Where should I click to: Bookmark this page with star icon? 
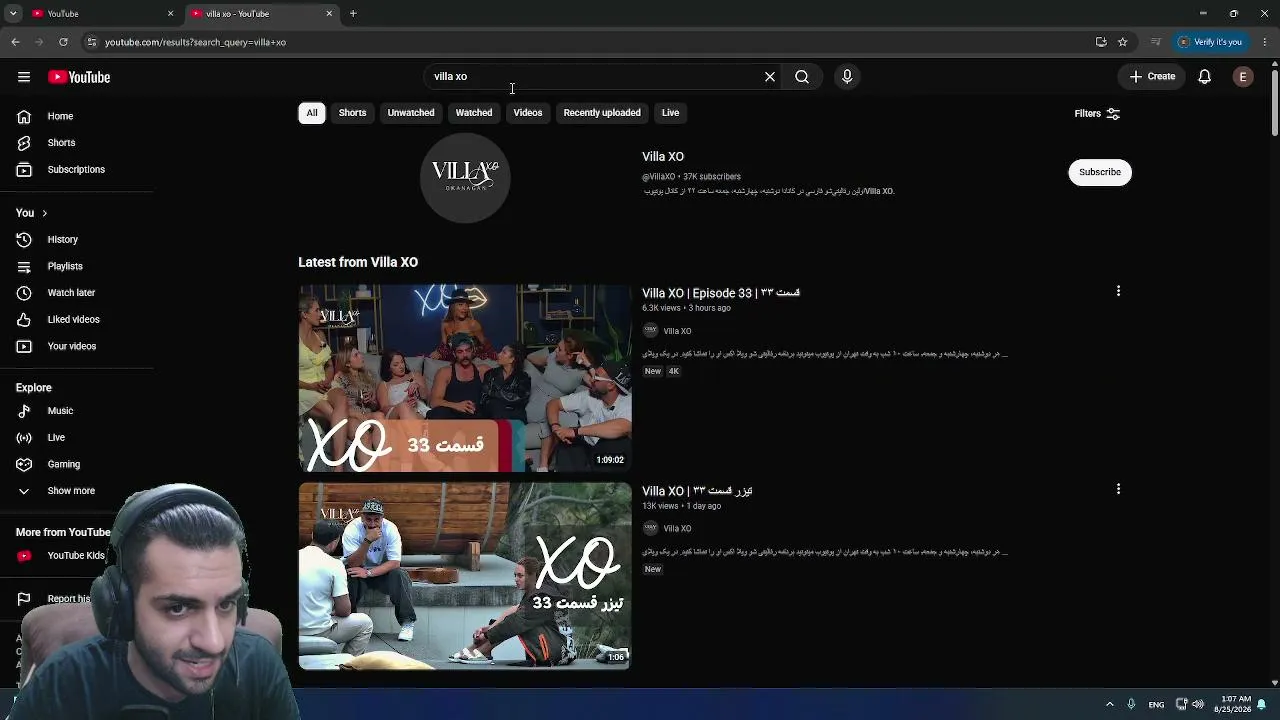coord(1123,42)
